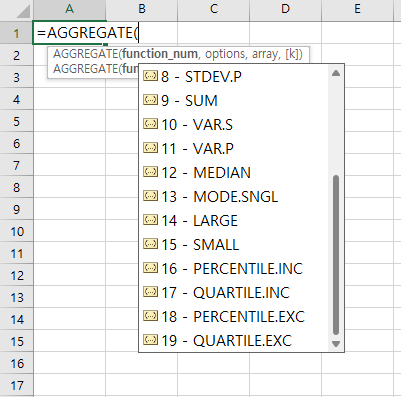Pick 10 - VAR.S function number
This screenshot has width=401, height=397.
(233, 125)
